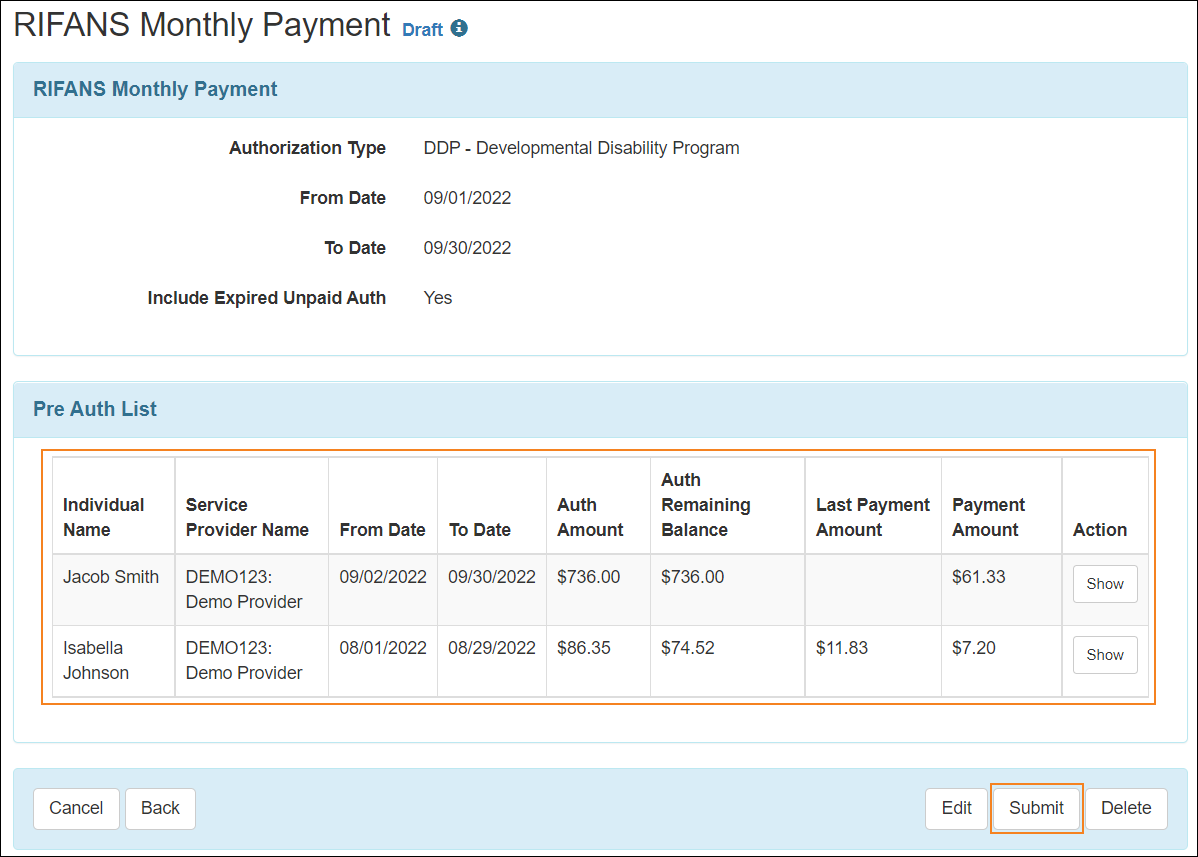Show details for Jacob Smith's authorization
The image size is (1198, 857).
[x=1104, y=583]
